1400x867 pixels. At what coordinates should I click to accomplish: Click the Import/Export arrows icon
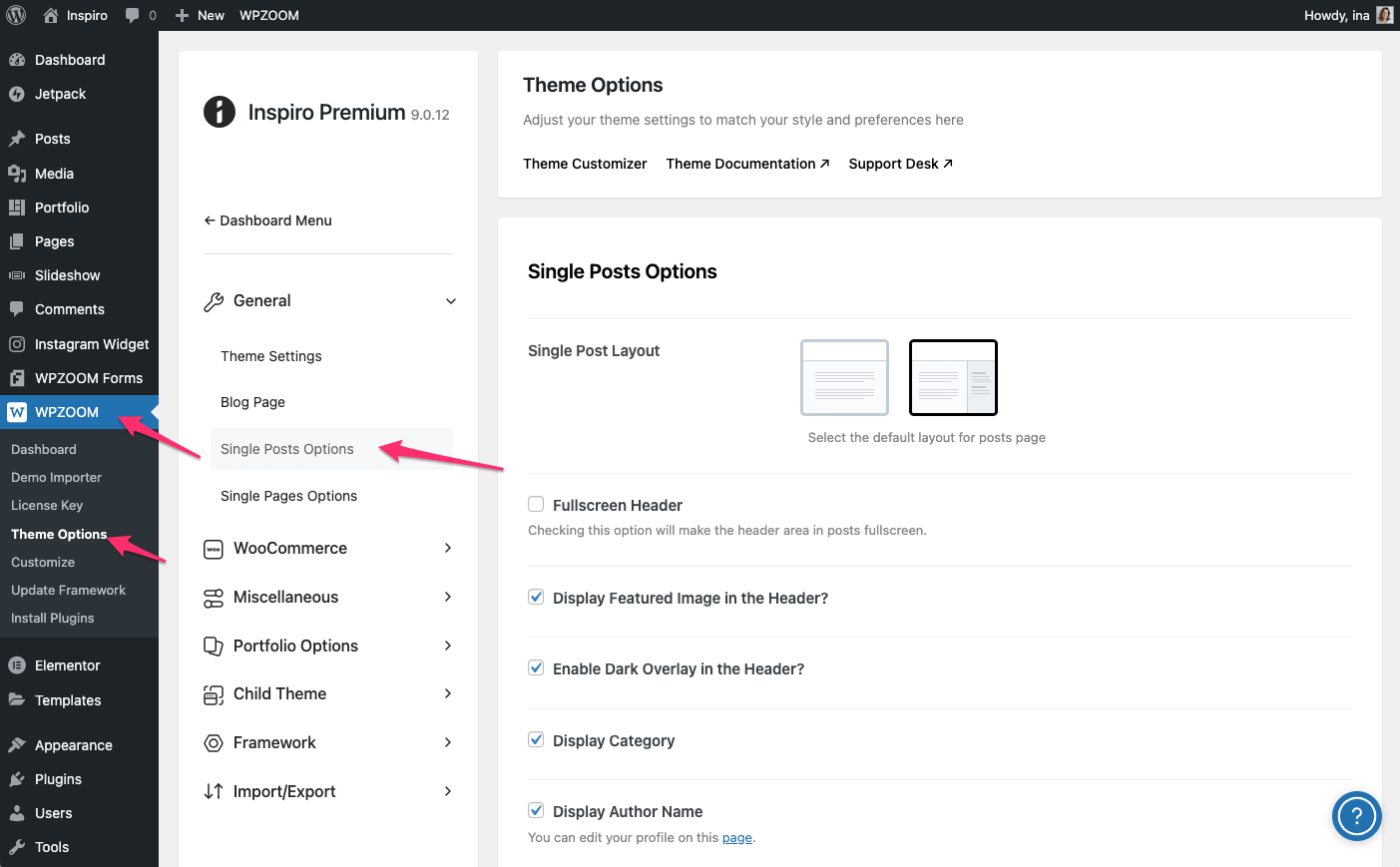coord(214,791)
